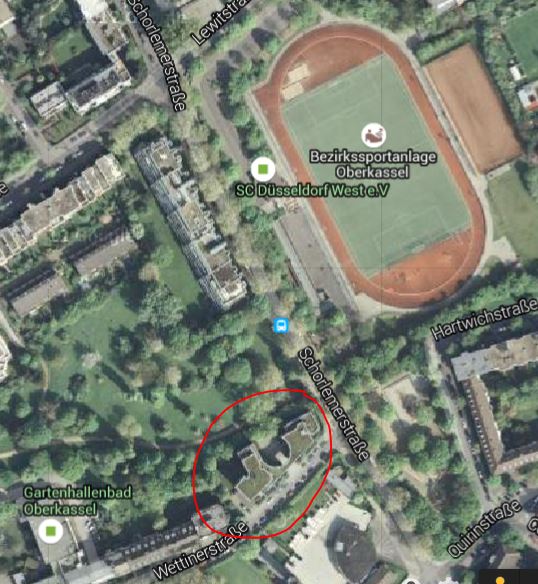Click the Gartenhallenbad Oberkassel text label
This screenshot has width=538, height=584.
[x=77, y=501]
